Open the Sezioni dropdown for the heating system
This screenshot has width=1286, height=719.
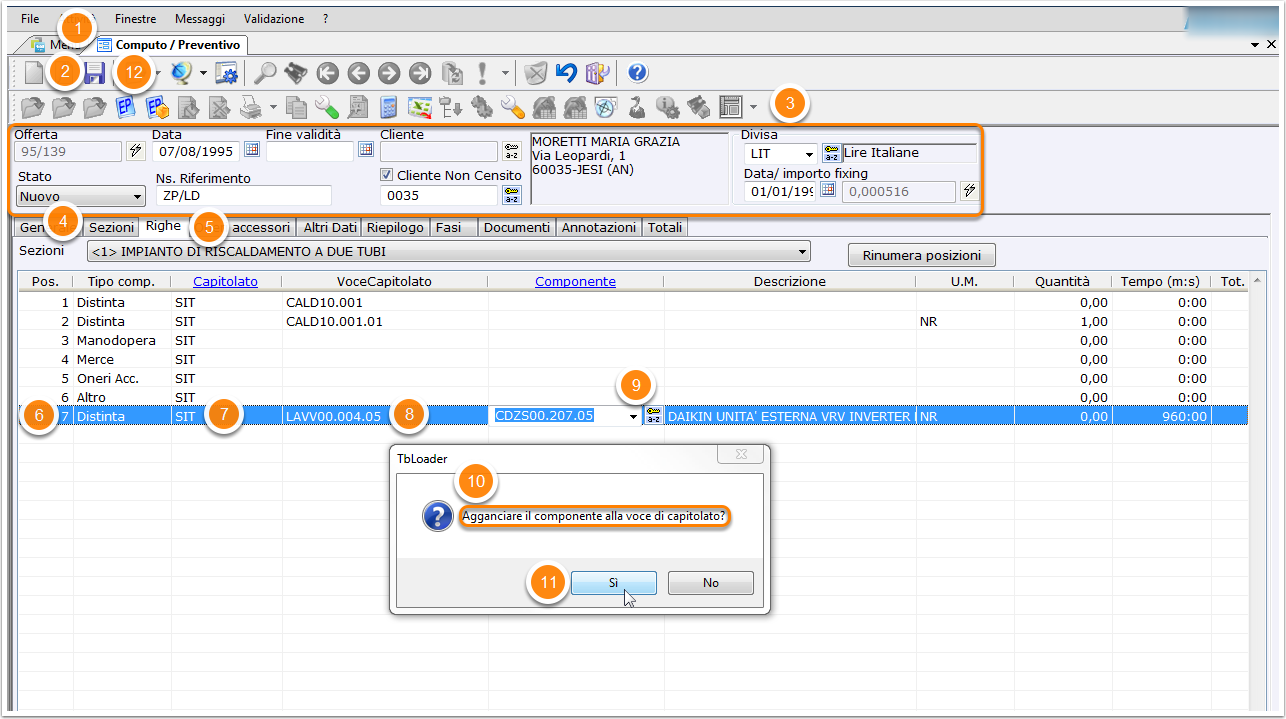coord(802,252)
